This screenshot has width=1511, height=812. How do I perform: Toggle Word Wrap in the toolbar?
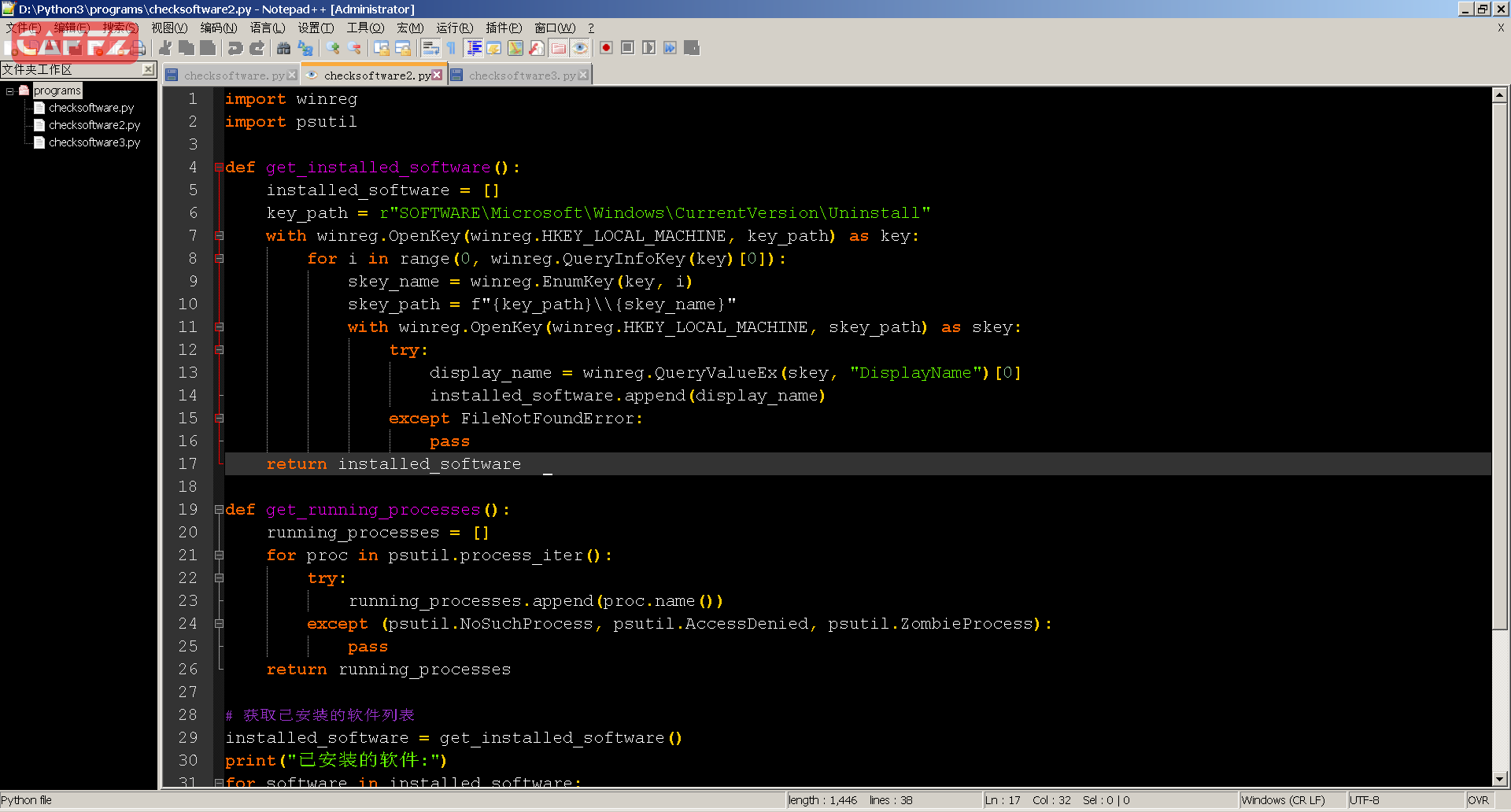430,48
